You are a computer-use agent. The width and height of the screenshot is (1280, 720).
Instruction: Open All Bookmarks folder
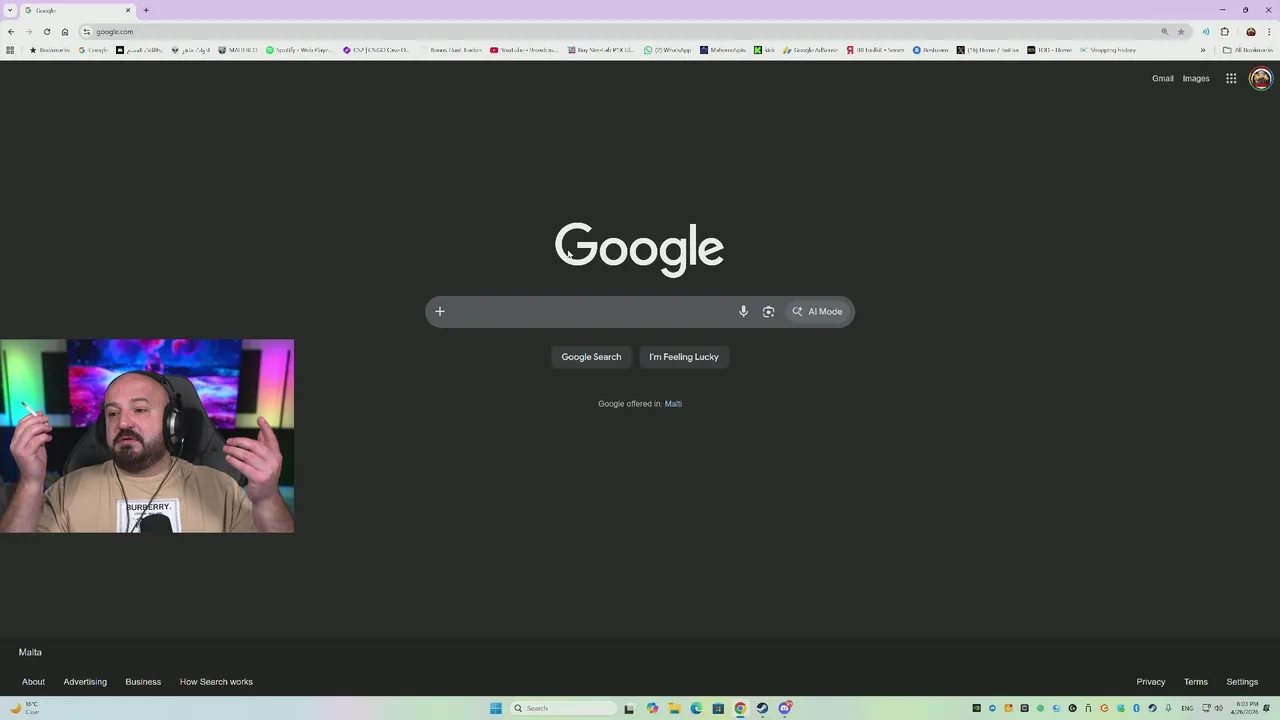click(1248, 50)
